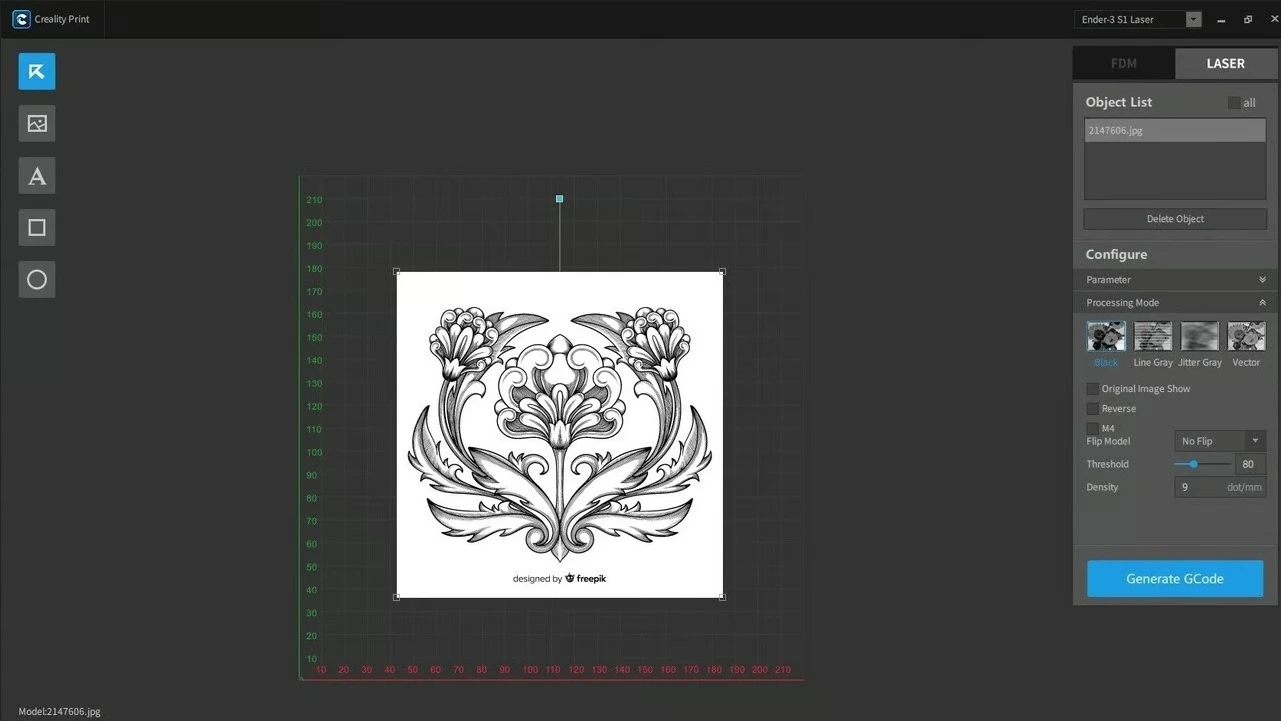Select Vector processing mode
Viewport: 1281px width, 721px height.
click(x=1246, y=336)
